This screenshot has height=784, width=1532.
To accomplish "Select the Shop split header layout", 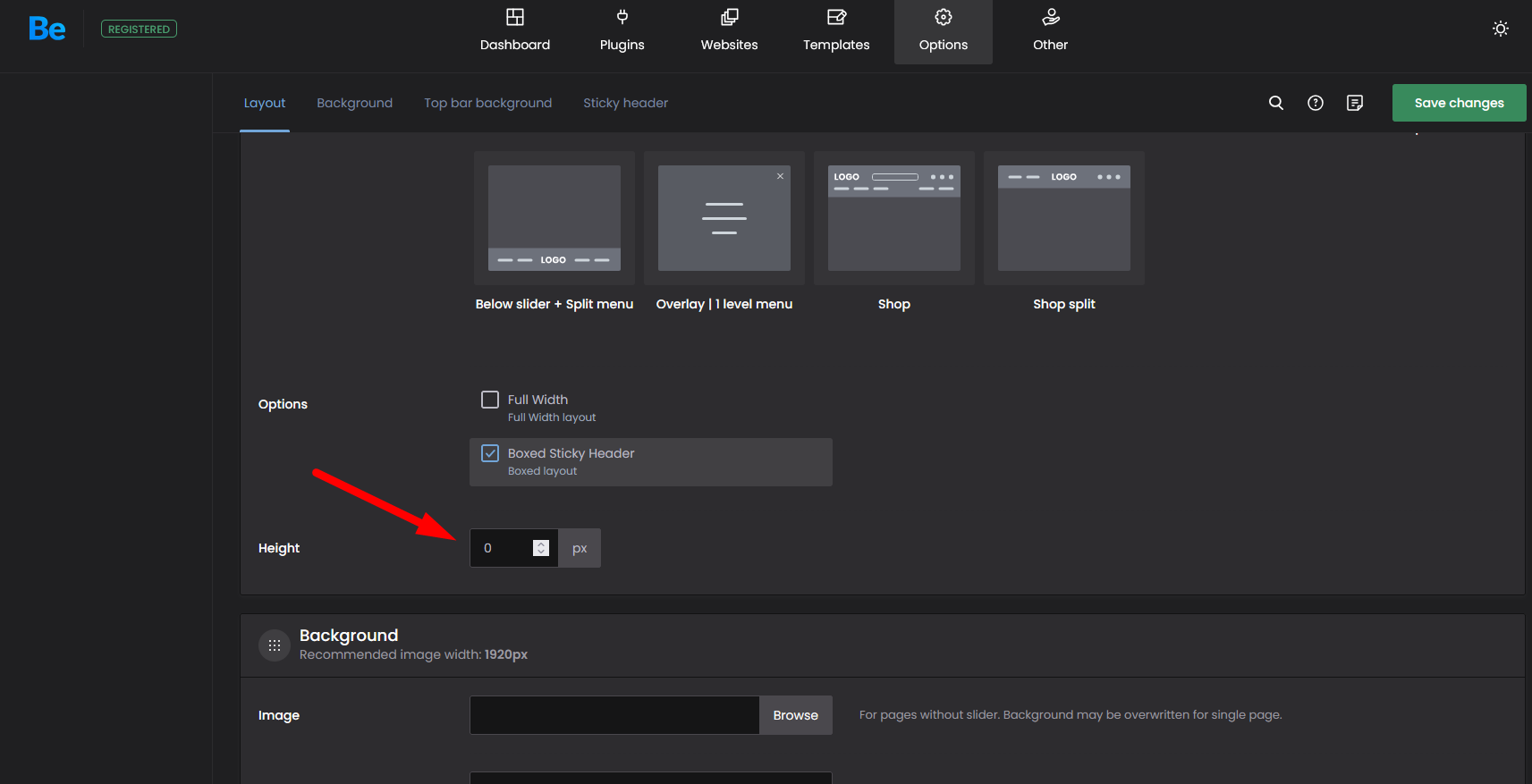I will coord(1064,218).
